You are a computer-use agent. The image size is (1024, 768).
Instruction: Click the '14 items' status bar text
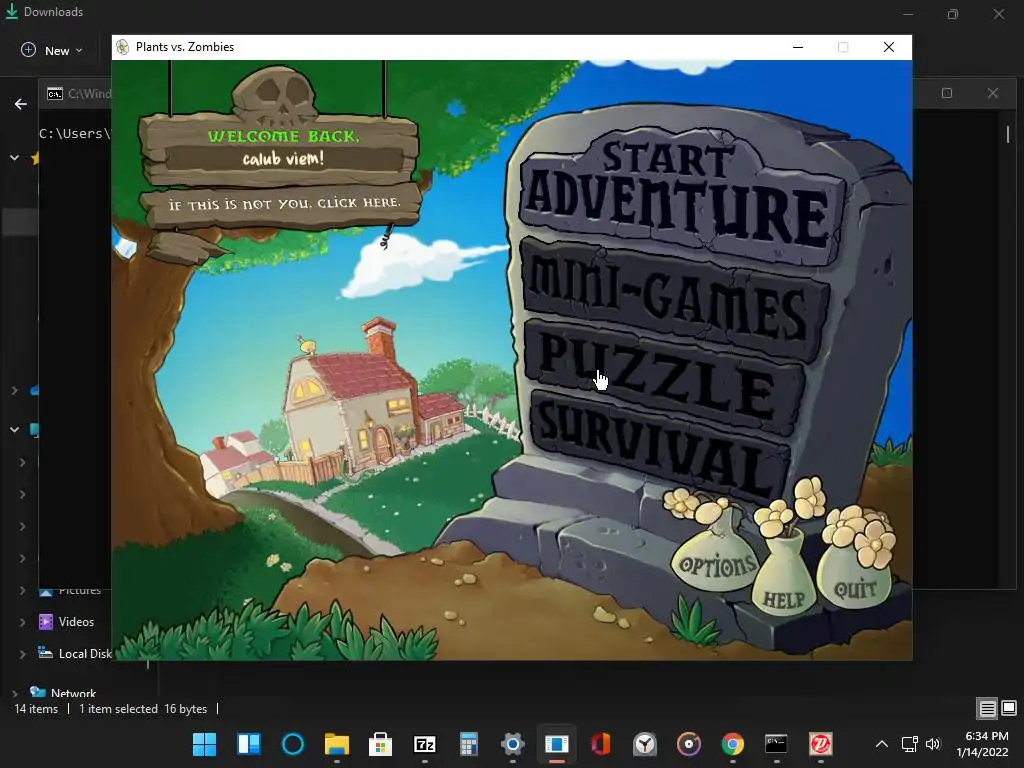click(36, 709)
